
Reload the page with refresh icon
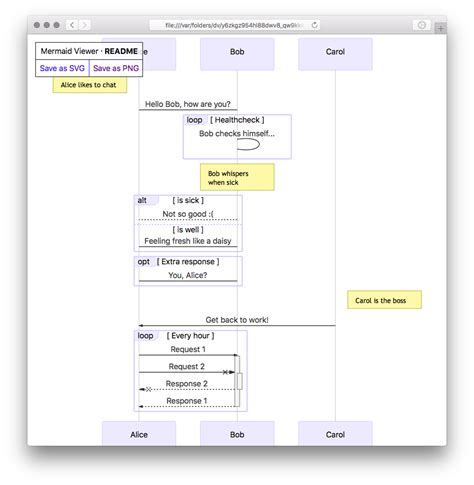coord(314,25)
